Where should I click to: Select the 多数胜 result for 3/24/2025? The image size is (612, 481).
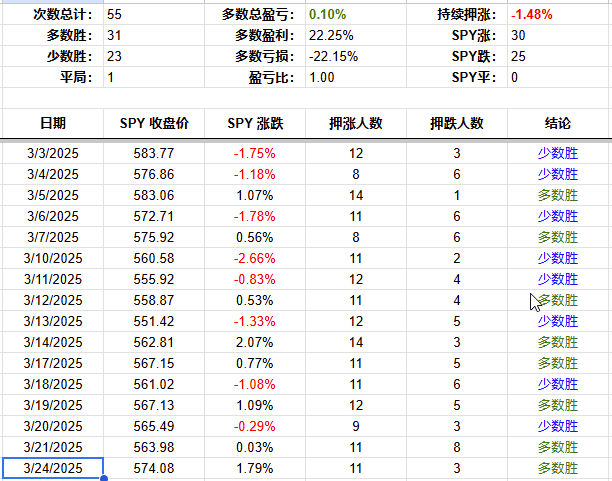pos(558,469)
